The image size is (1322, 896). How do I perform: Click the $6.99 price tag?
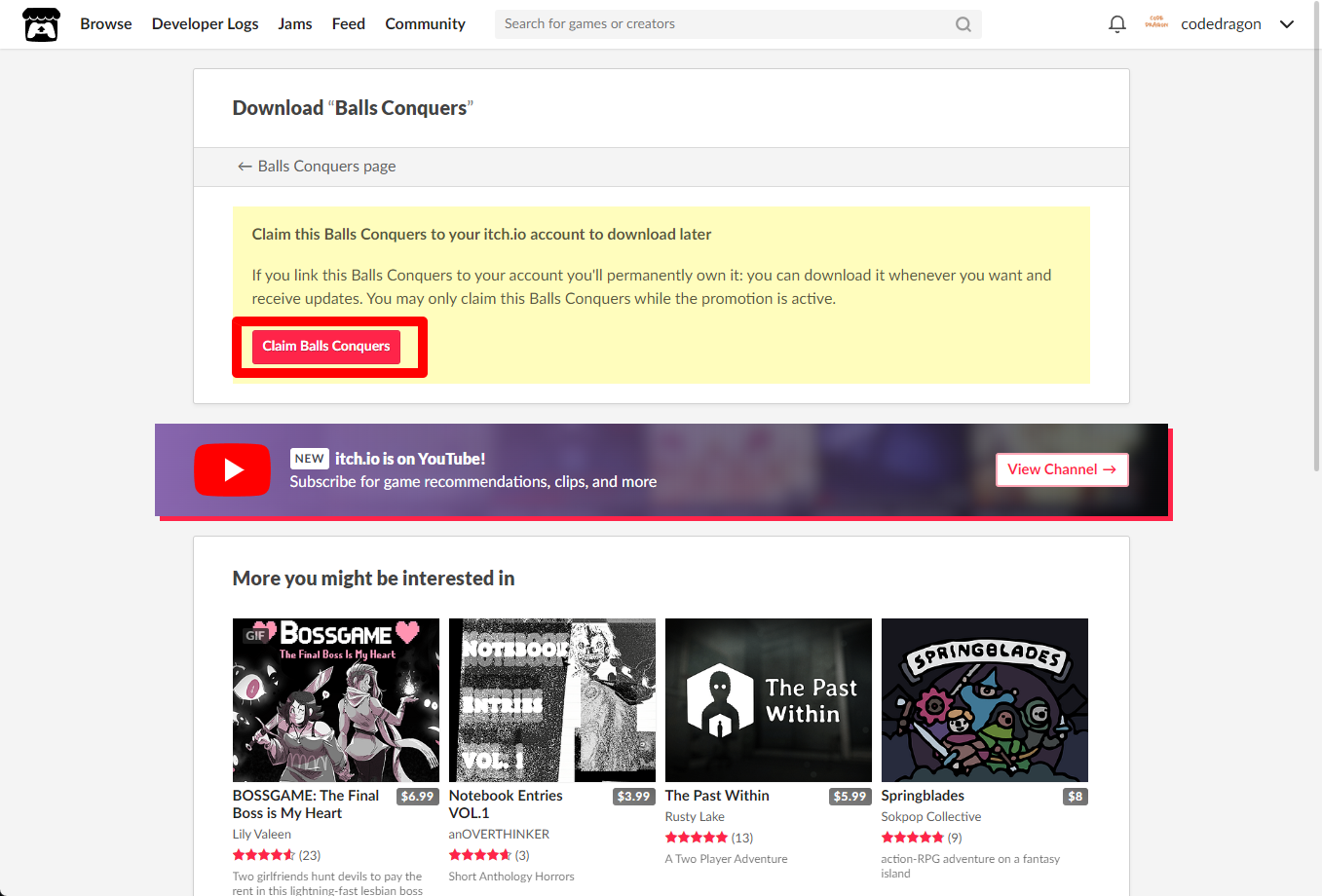tap(417, 797)
